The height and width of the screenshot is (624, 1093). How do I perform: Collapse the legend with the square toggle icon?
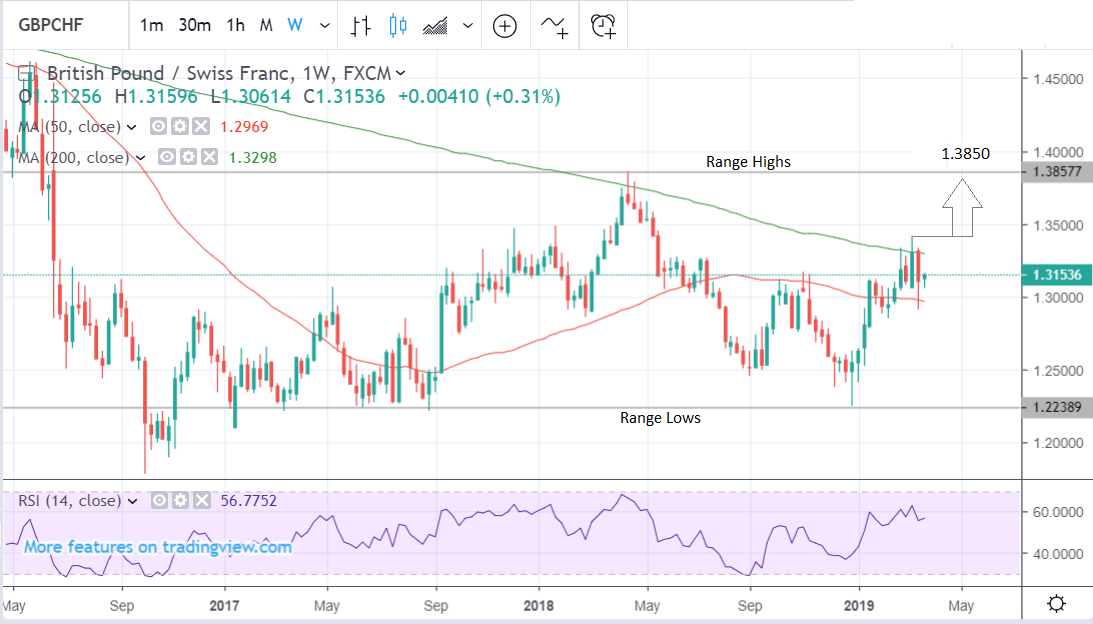27,72
